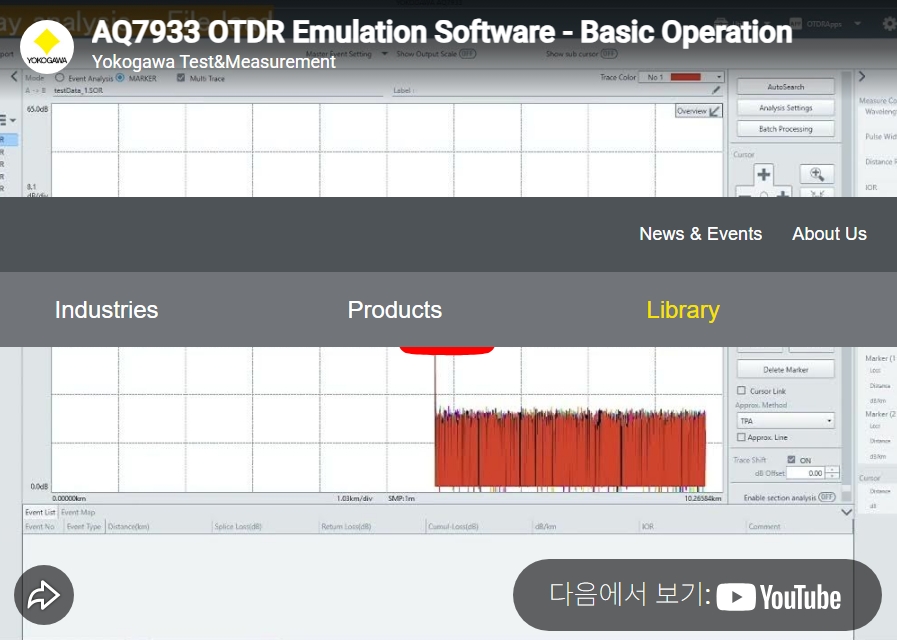This screenshot has height=640, width=897.
Task: Enable the Cursor Link checkbox
Action: pyautogui.click(x=741, y=391)
